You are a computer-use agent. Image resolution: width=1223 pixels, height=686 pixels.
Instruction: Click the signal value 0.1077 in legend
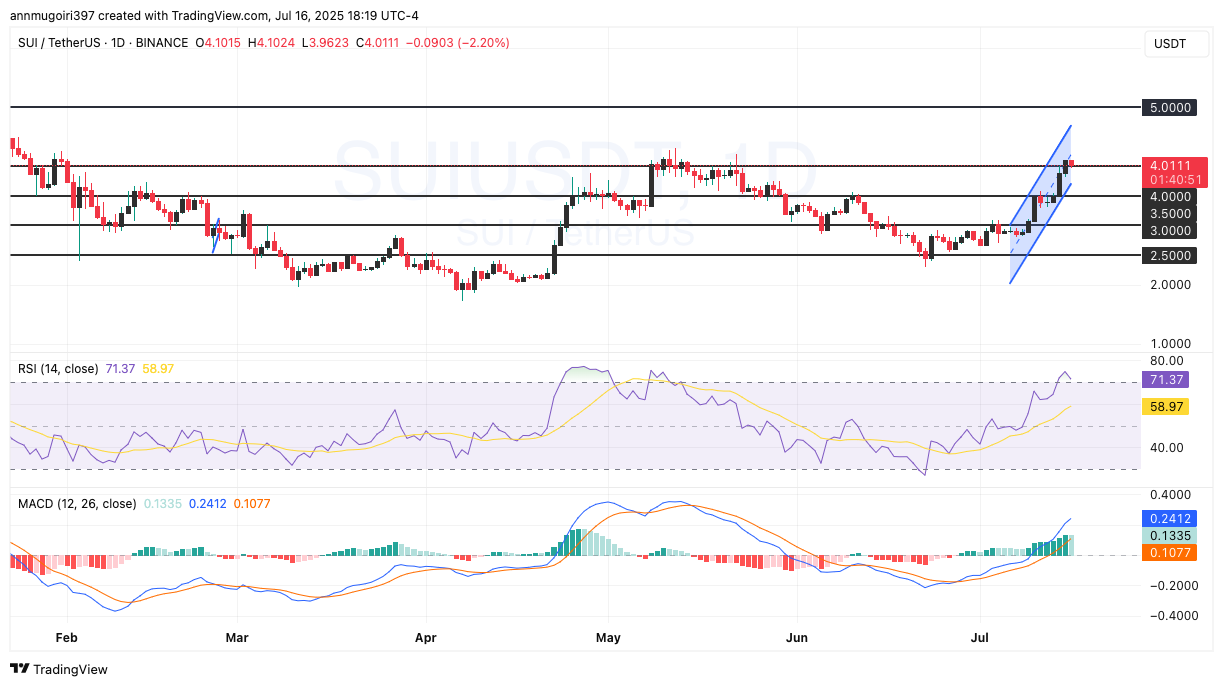point(252,503)
